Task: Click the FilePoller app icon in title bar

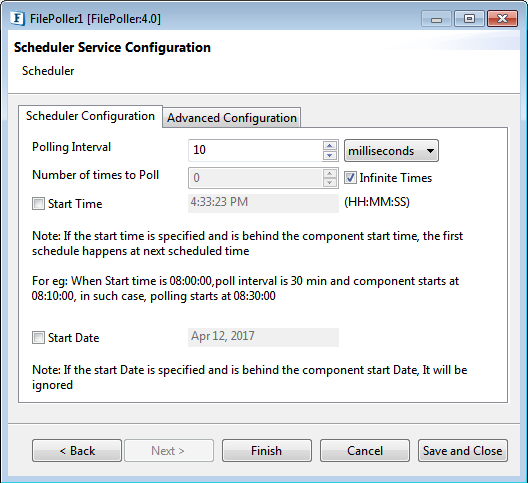Action: [17, 19]
